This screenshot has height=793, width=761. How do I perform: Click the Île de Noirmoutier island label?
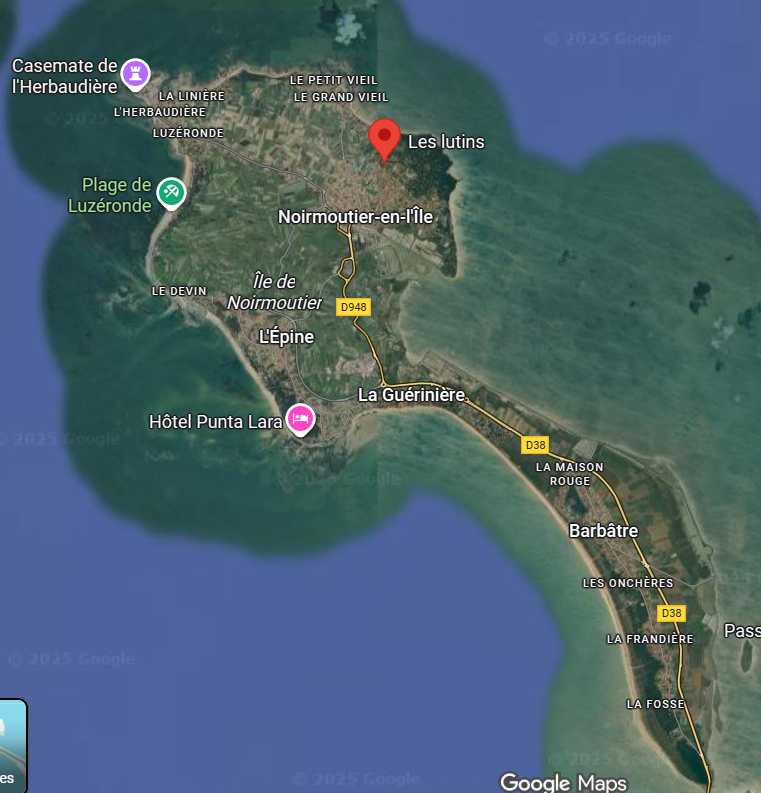[274, 292]
